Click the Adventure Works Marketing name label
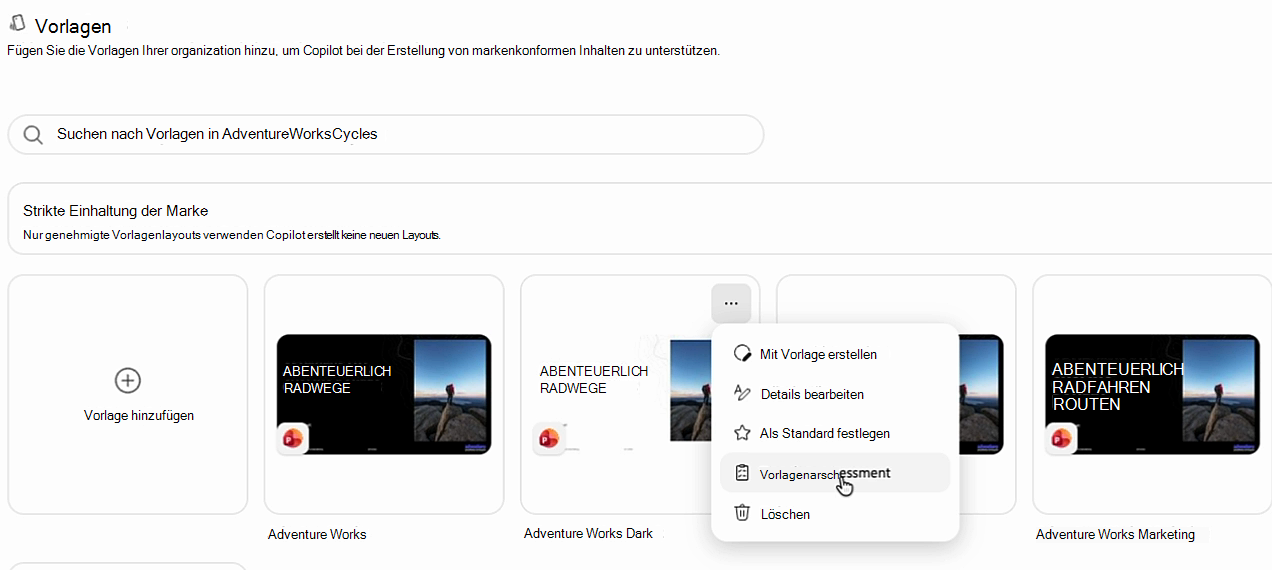 point(1115,534)
